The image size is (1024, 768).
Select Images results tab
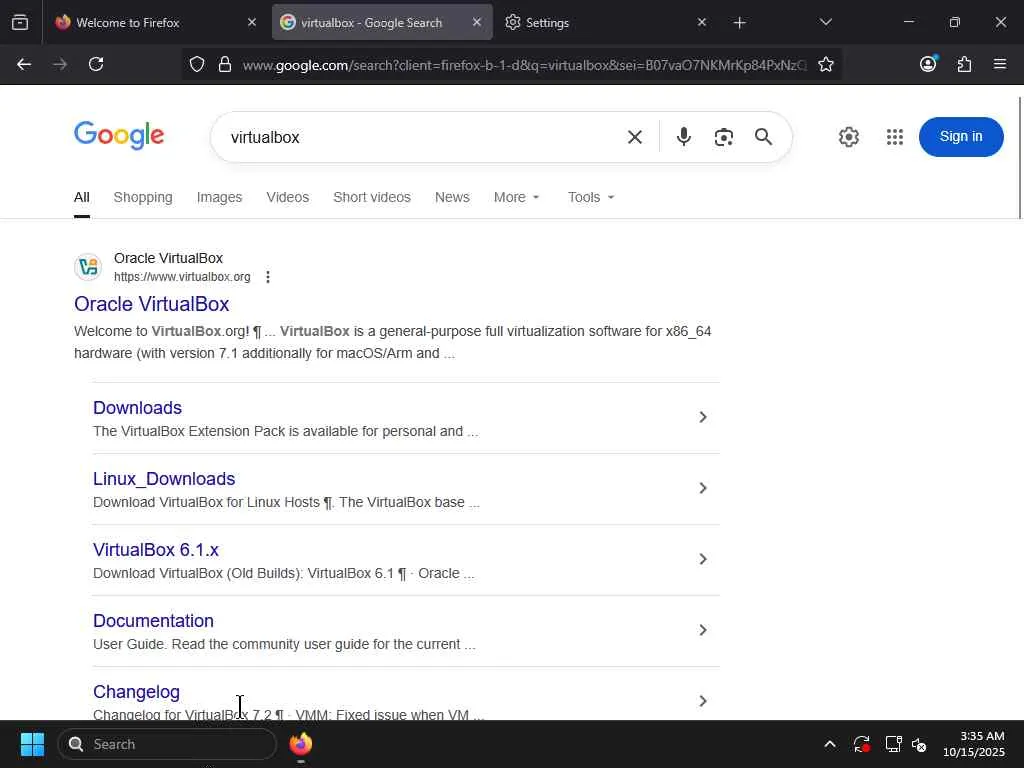(x=219, y=197)
